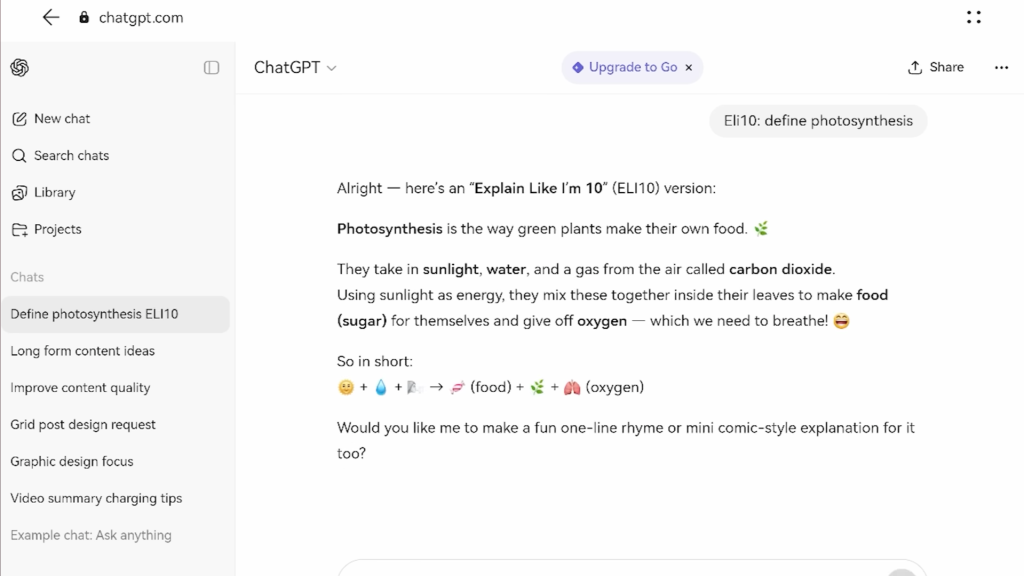
Task: Click Upgrade to Go
Action: (x=630, y=67)
